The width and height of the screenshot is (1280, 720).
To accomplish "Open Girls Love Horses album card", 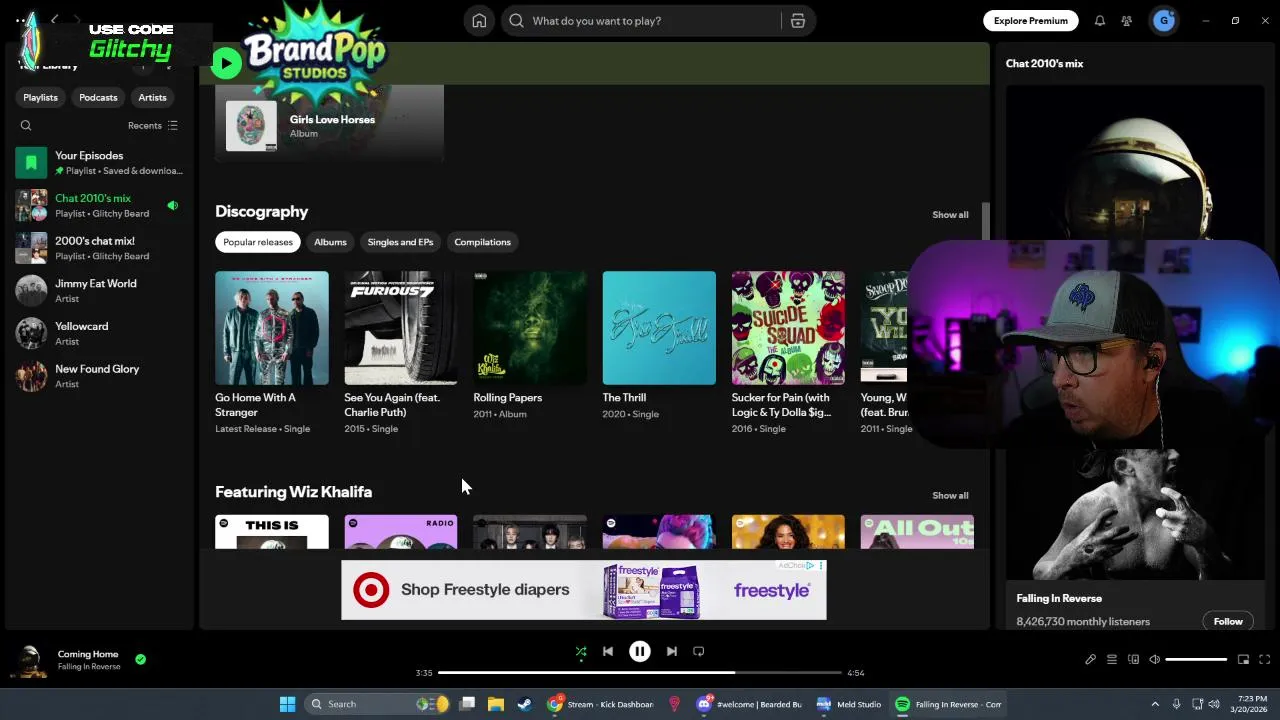I will pos(329,125).
